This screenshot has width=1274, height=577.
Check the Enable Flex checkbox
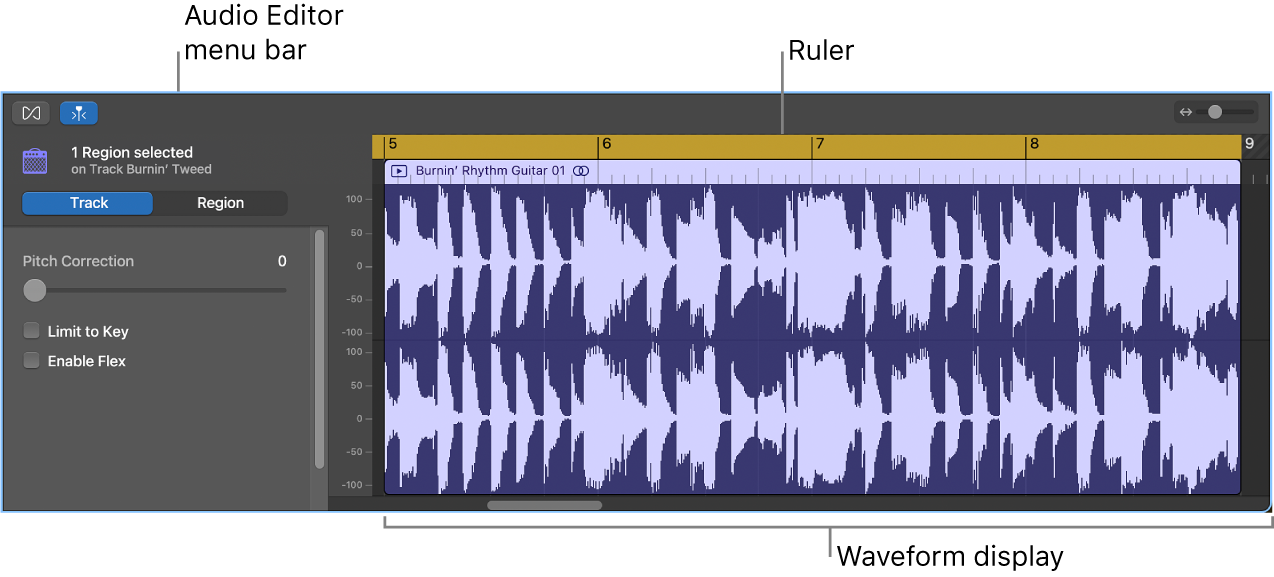pyautogui.click(x=31, y=360)
